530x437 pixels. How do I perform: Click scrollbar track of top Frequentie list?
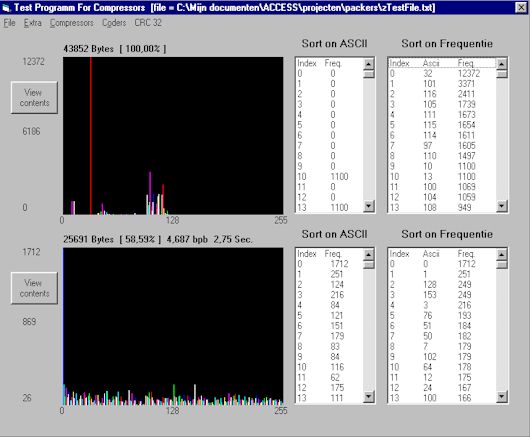pyautogui.click(x=502, y=139)
